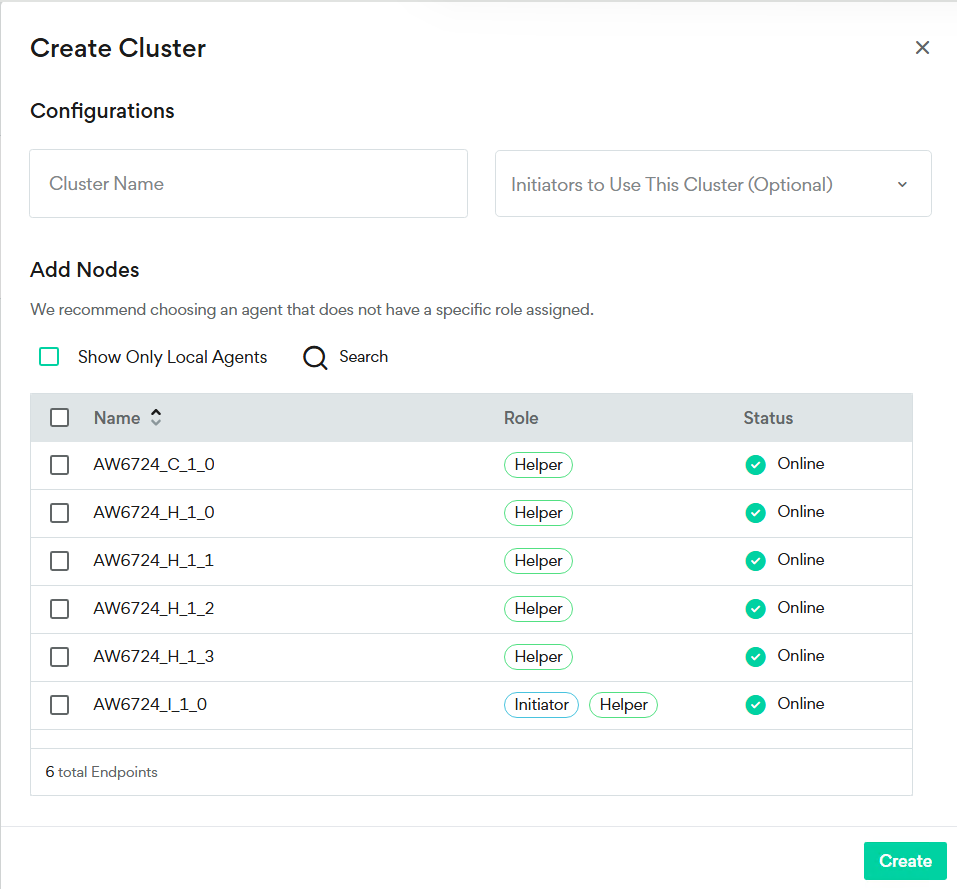Check the AW6724_H_1_3 node checkbox
This screenshot has height=889, width=957.
click(x=60, y=657)
